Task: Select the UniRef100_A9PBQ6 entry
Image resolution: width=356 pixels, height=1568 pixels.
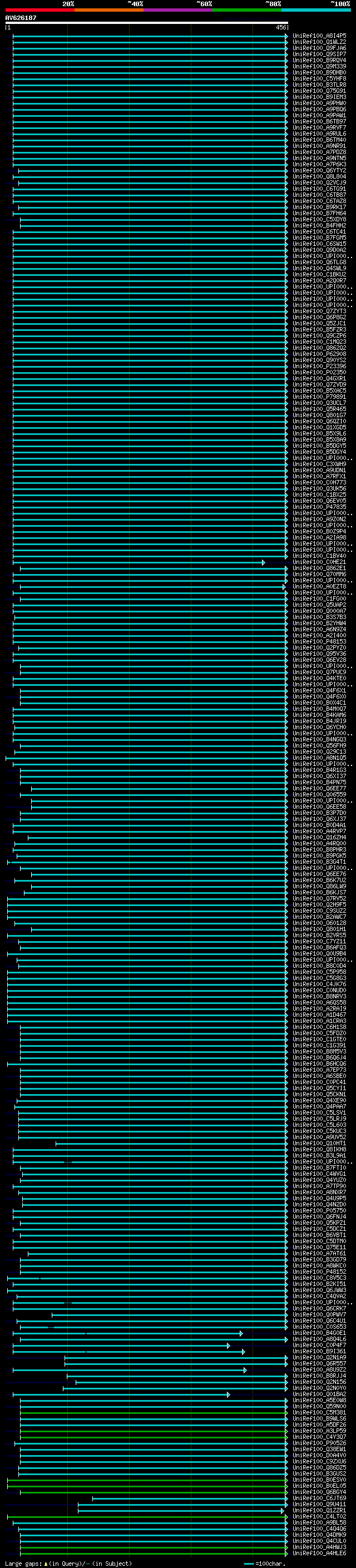Action: pos(319,109)
